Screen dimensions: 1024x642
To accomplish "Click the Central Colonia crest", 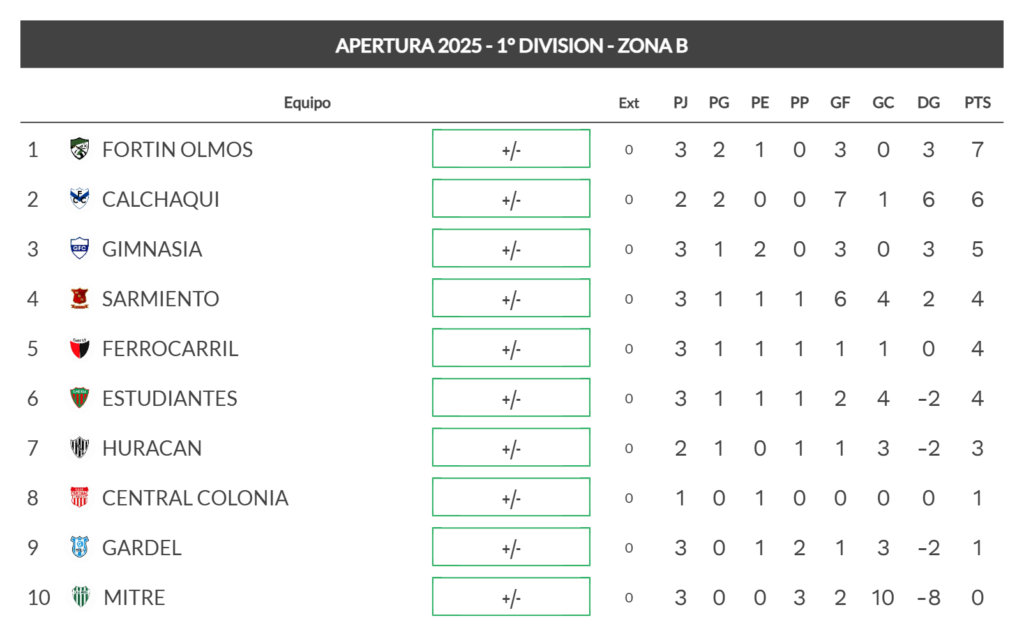I will 79,498.
